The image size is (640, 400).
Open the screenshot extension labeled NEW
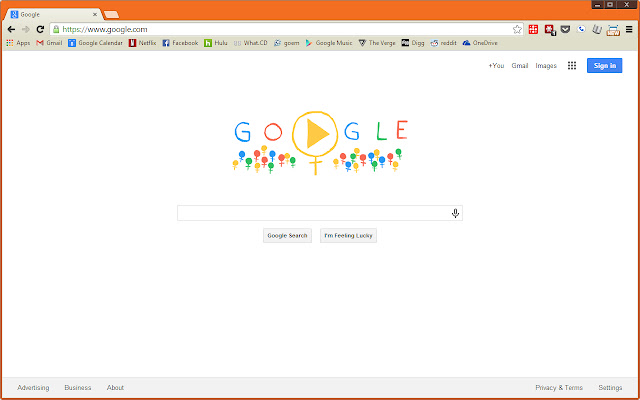coord(613,30)
